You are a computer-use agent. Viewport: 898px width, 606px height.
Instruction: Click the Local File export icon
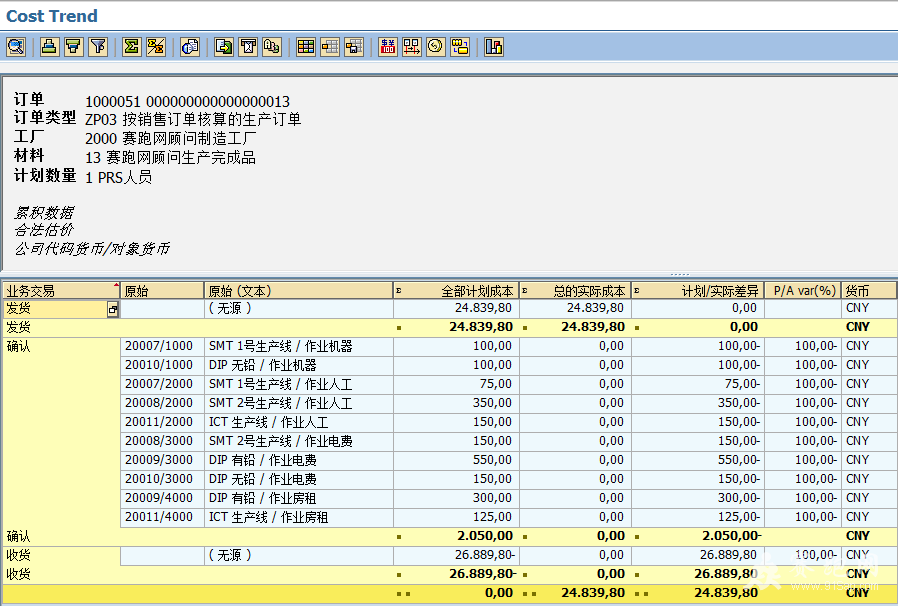tap(272, 47)
